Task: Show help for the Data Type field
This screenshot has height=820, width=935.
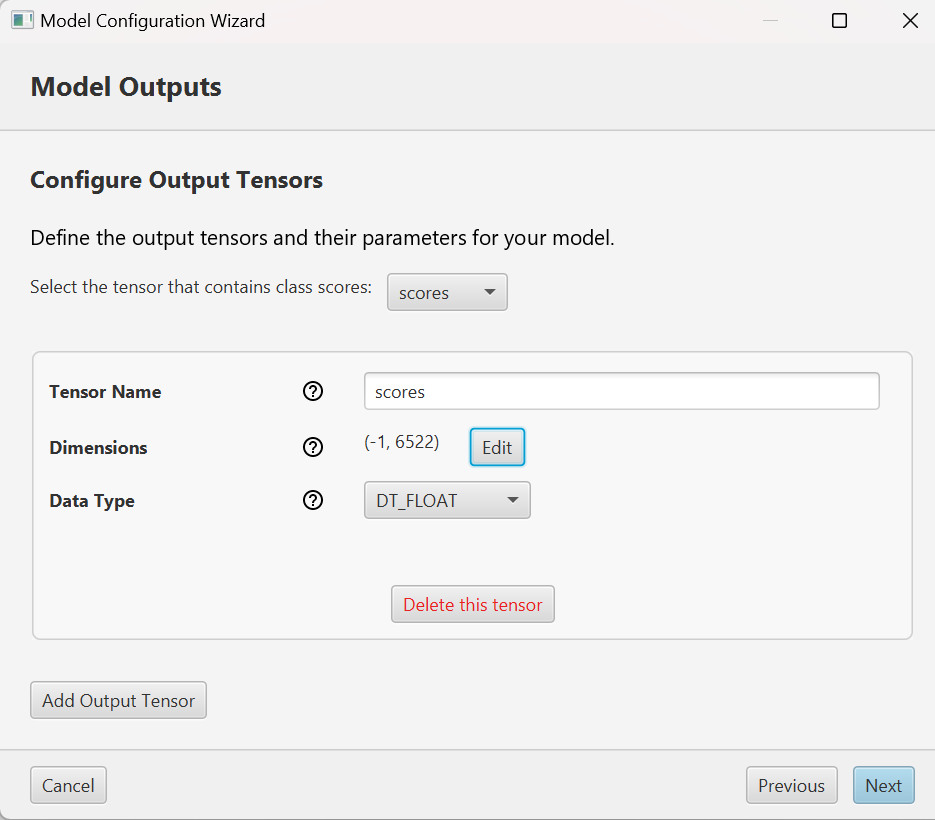Action: (313, 500)
